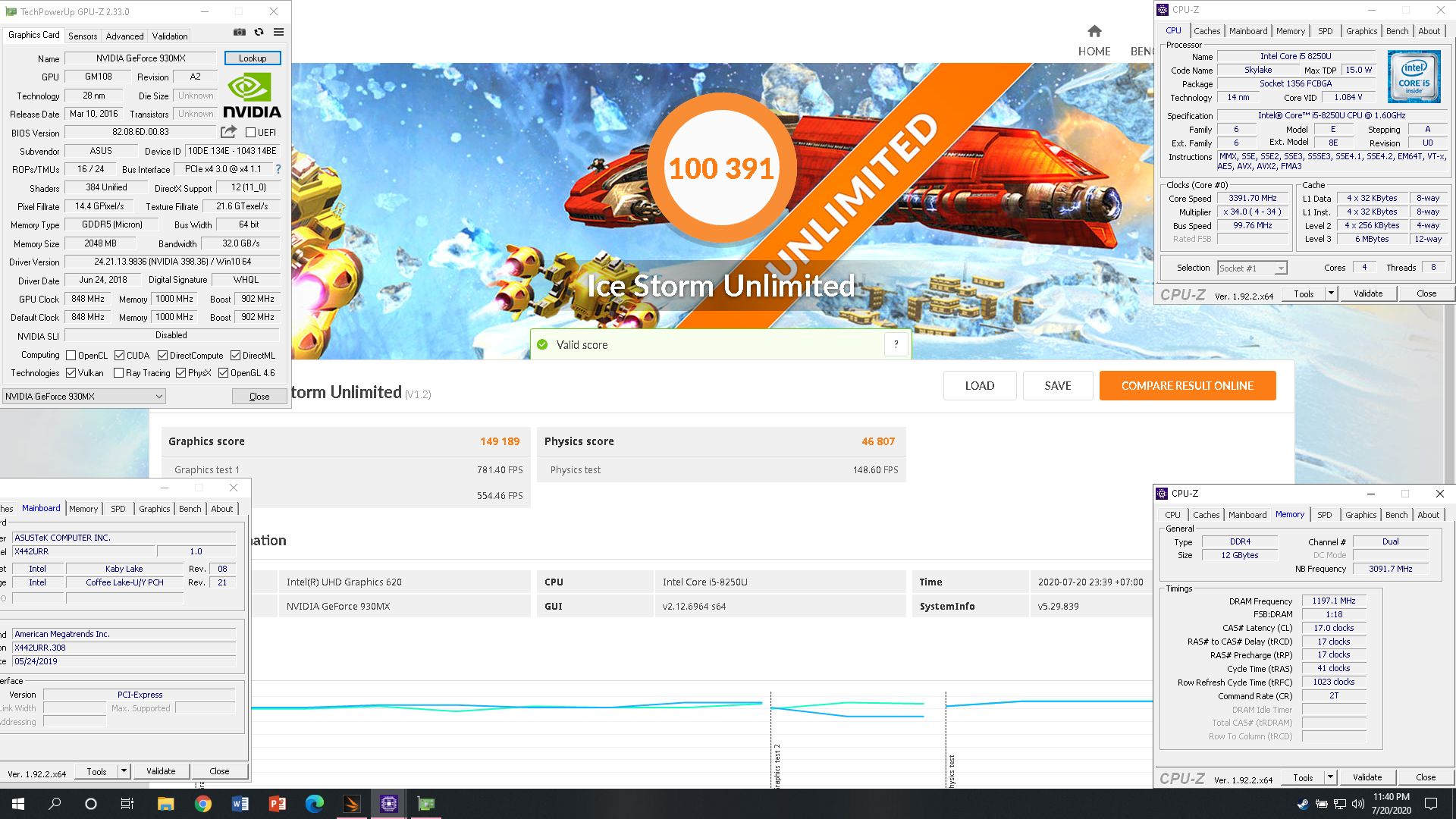Click LOAD button in 3DMark

(980, 385)
